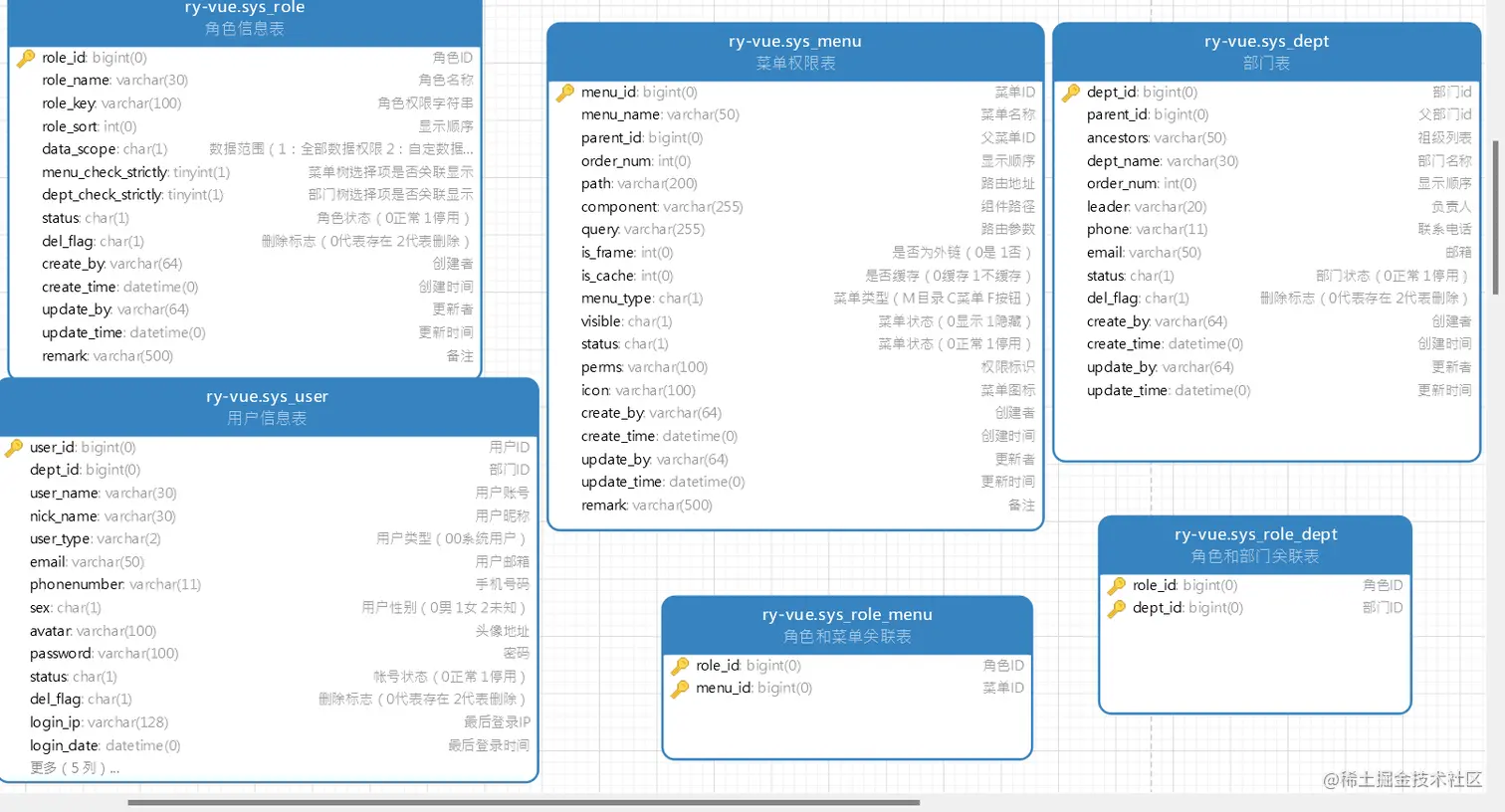This screenshot has height=812, width=1505.
Task: Select menu_name column in sys_menu
Action: tap(795, 115)
